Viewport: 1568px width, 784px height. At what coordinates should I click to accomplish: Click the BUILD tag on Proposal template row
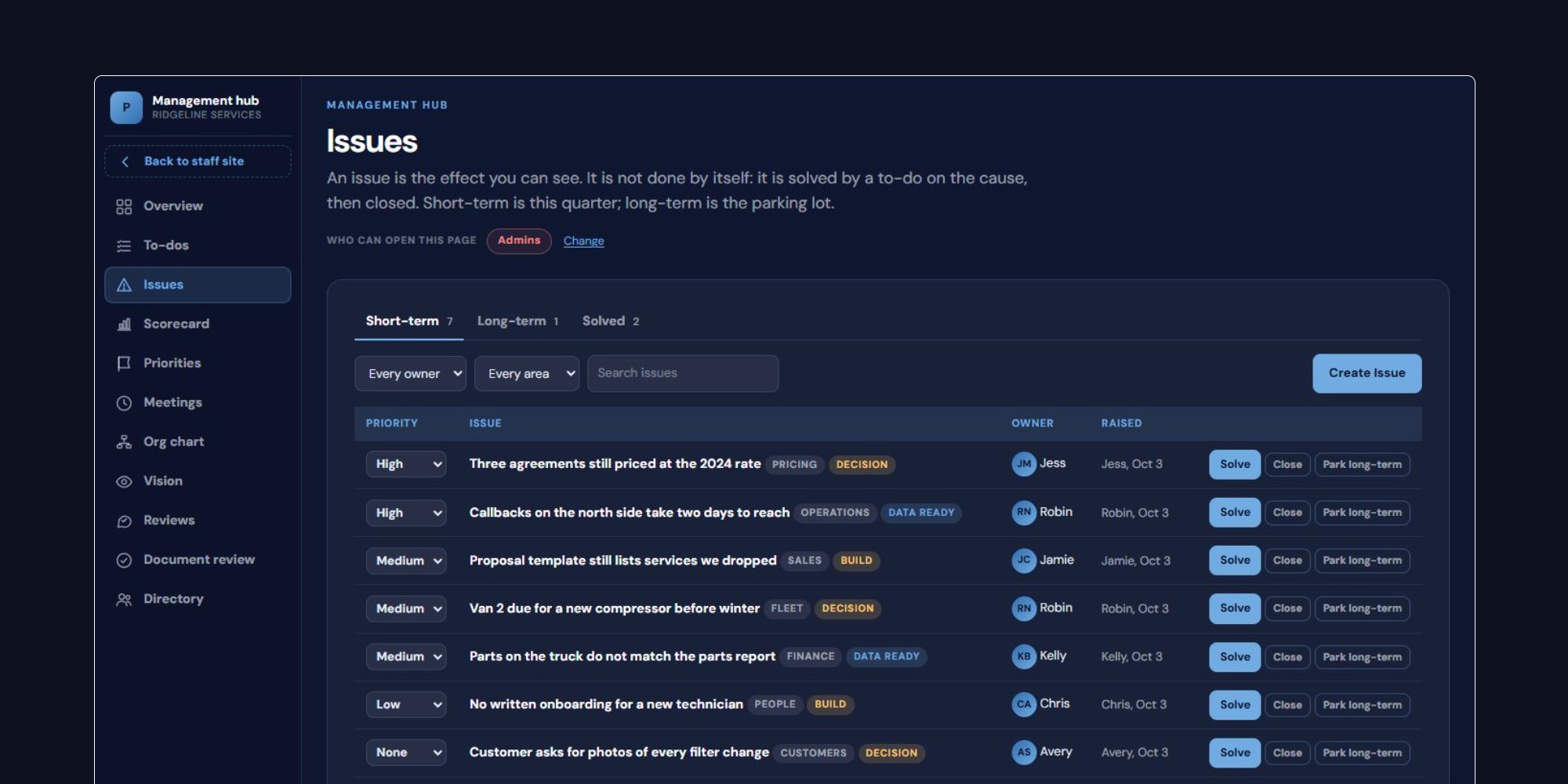(856, 561)
